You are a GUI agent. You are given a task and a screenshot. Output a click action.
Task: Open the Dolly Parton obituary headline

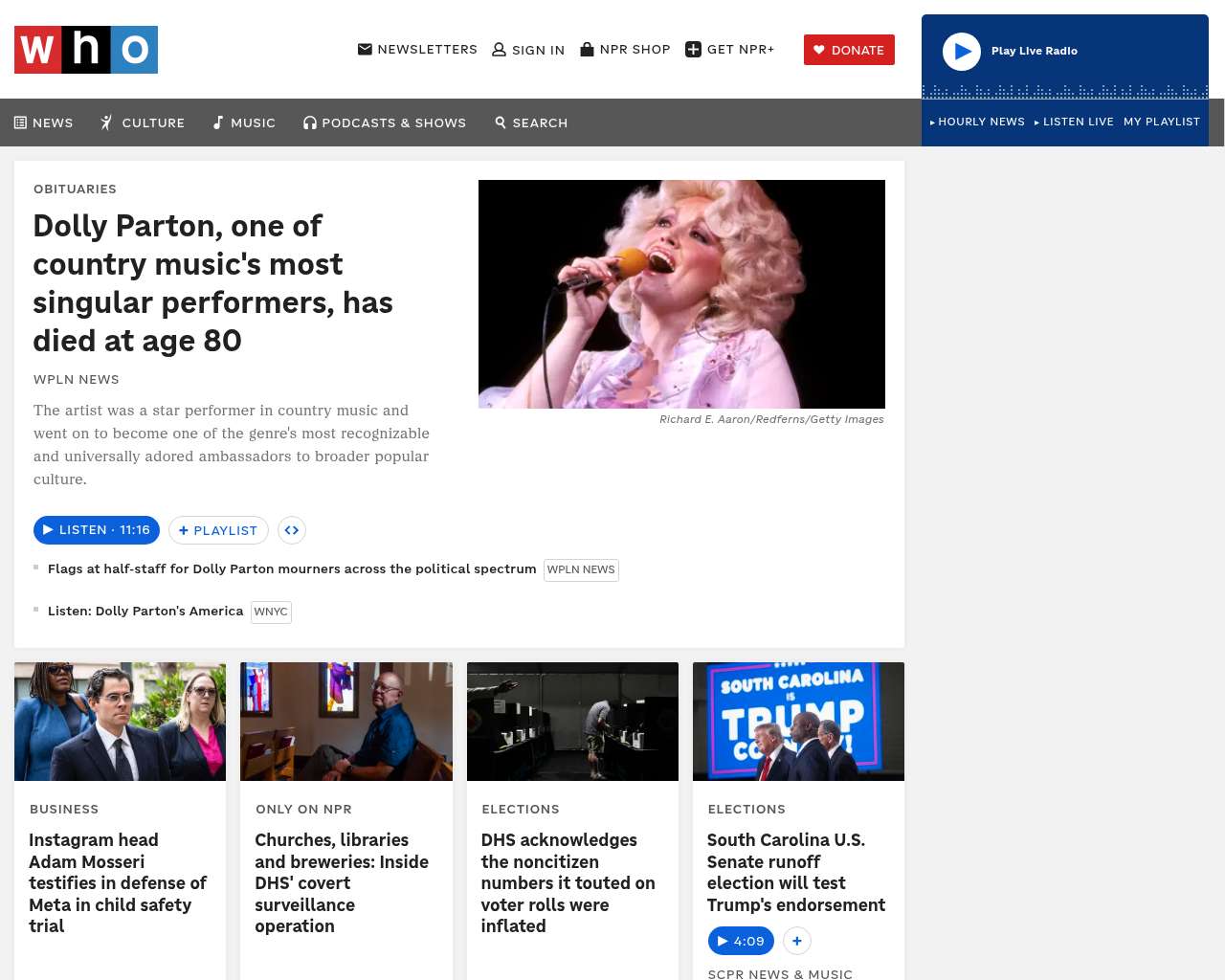[213, 283]
